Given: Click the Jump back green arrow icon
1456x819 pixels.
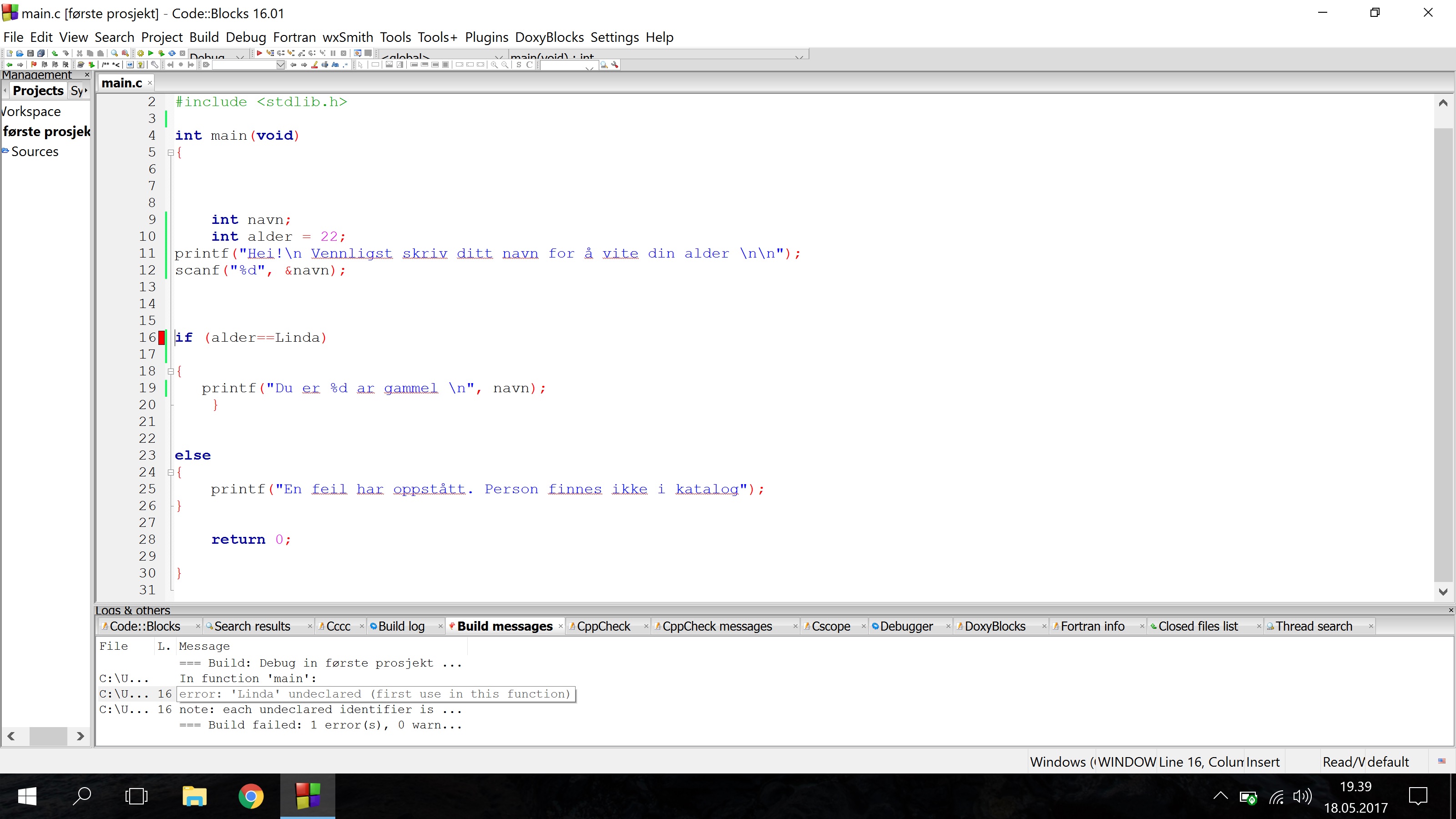Looking at the screenshot, I should (10, 65).
